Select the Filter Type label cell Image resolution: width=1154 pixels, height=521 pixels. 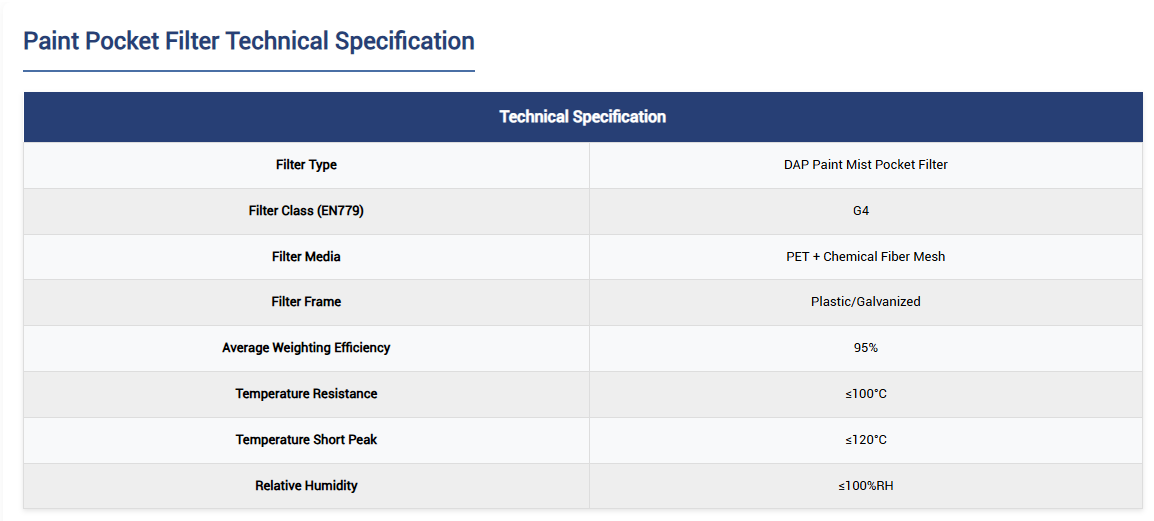[306, 165]
